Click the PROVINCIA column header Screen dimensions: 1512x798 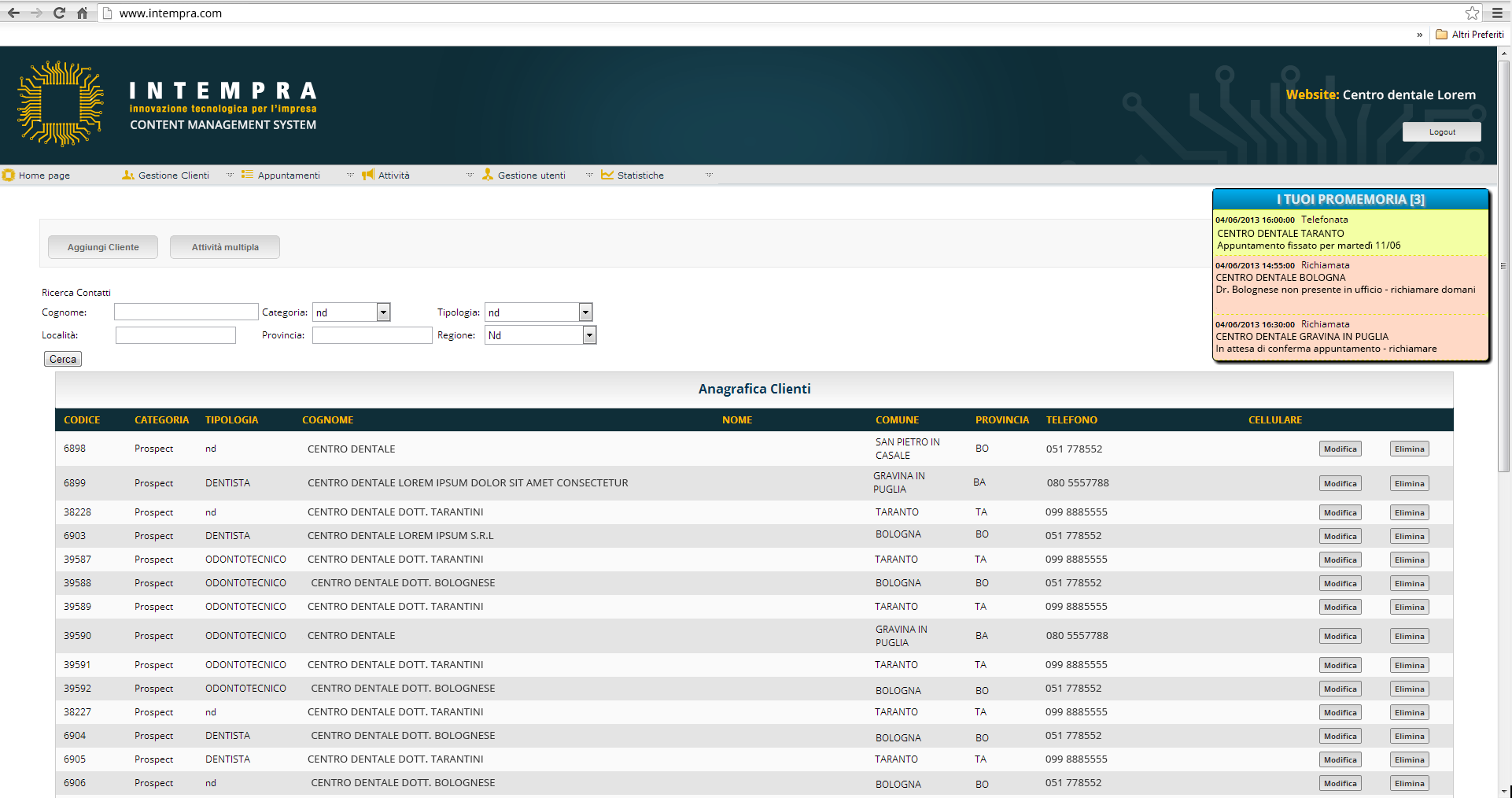(1002, 420)
